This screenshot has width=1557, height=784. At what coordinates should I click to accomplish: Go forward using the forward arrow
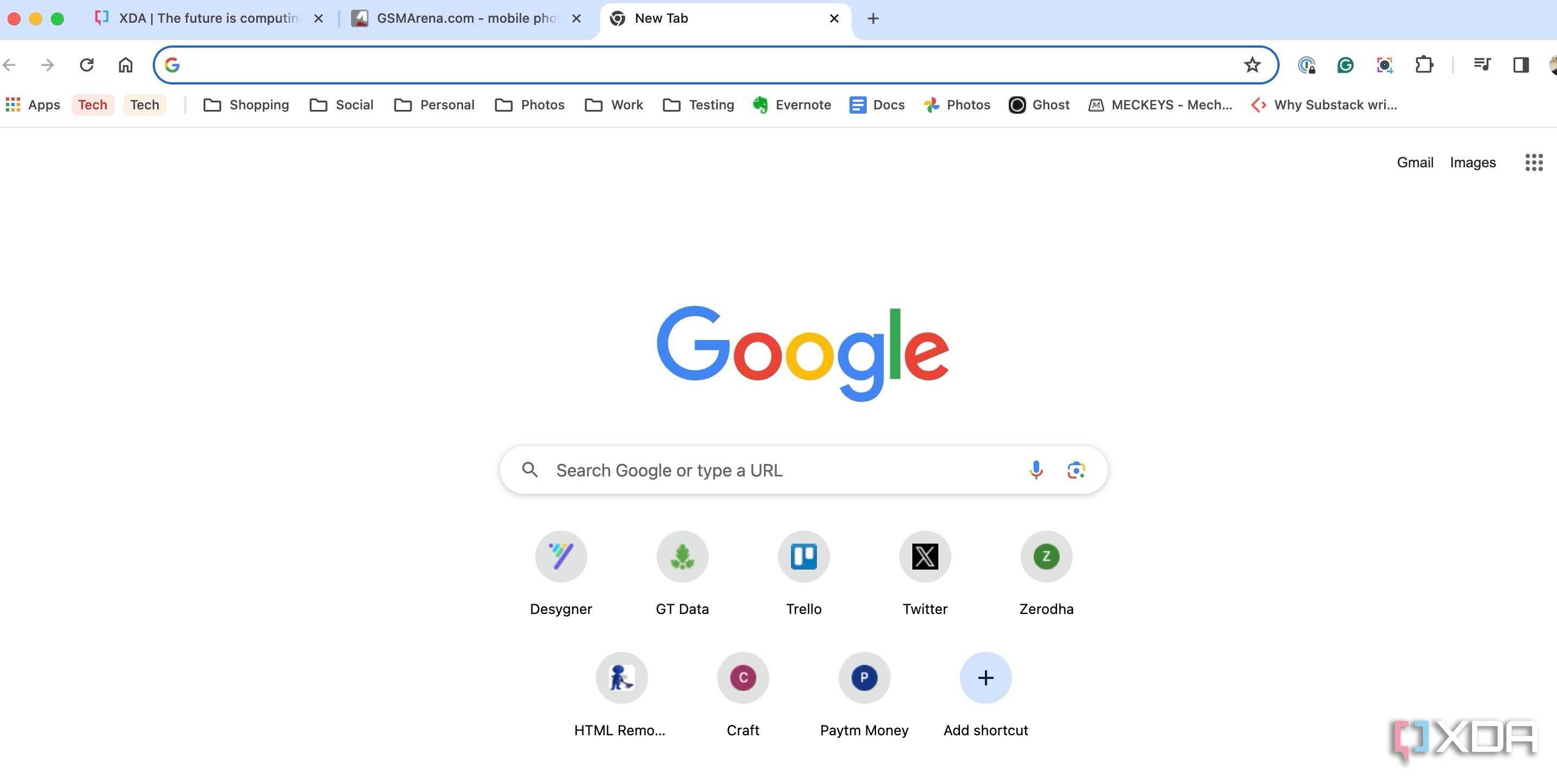[47, 64]
